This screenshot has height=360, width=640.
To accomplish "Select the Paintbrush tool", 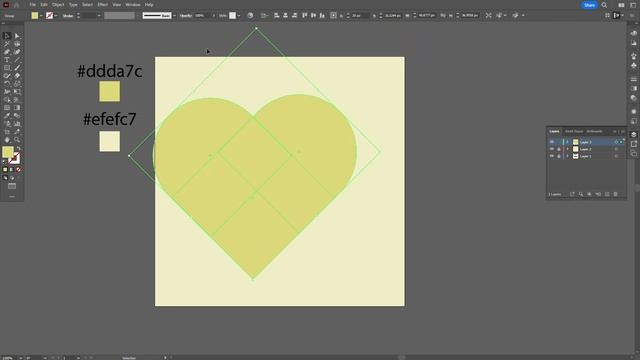I will 17,68.
